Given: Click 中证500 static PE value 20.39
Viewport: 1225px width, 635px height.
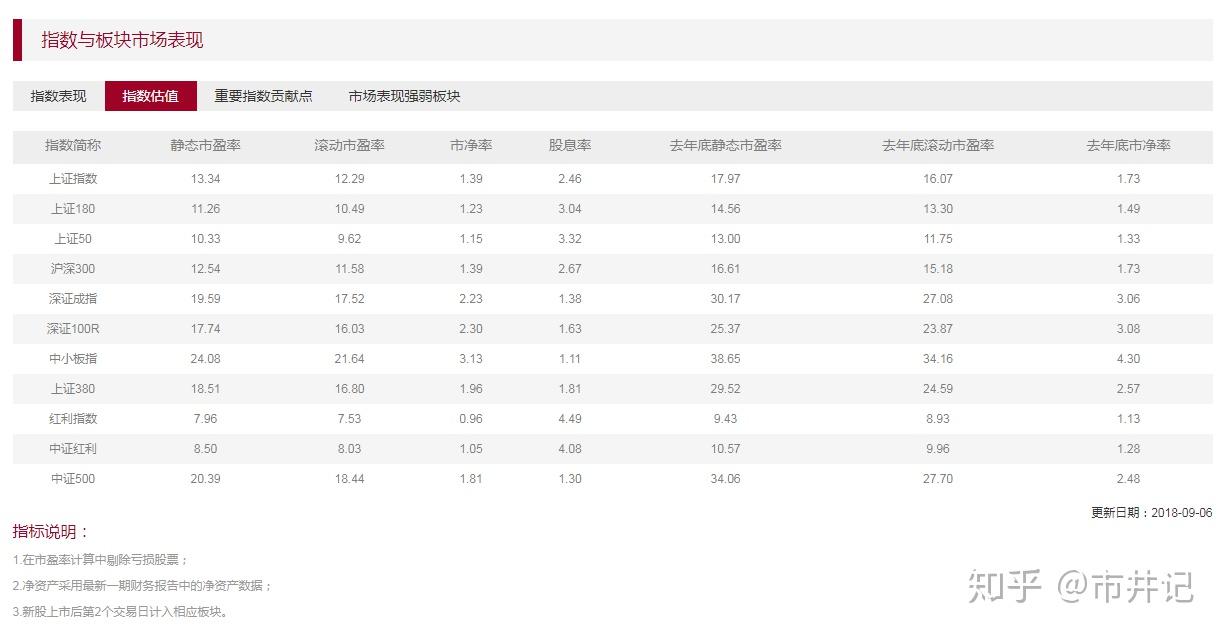Looking at the screenshot, I should (205, 479).
